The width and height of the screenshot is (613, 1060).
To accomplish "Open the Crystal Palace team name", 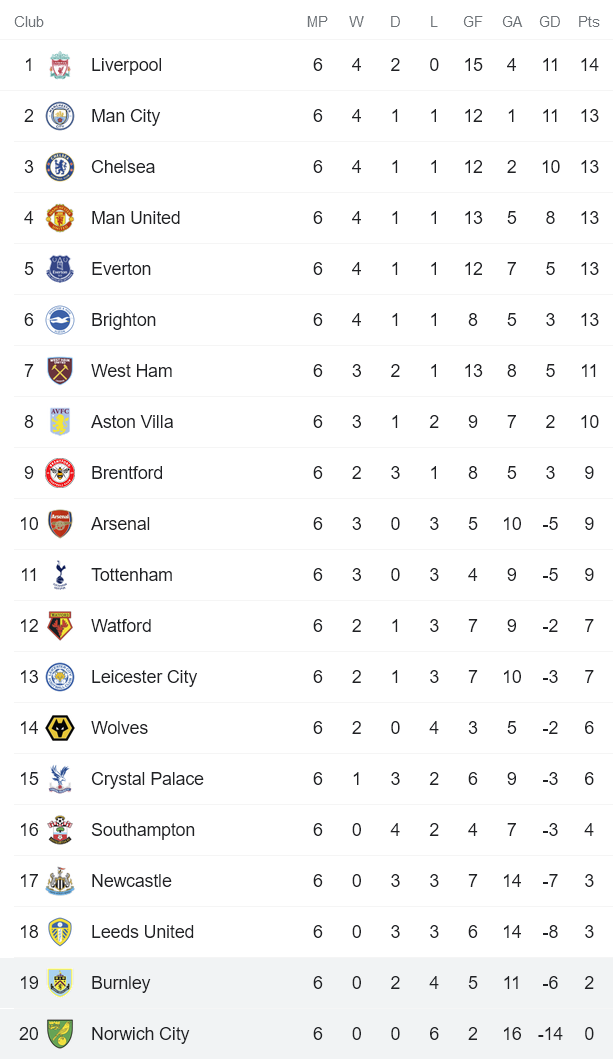I will [x=147, y=779].
